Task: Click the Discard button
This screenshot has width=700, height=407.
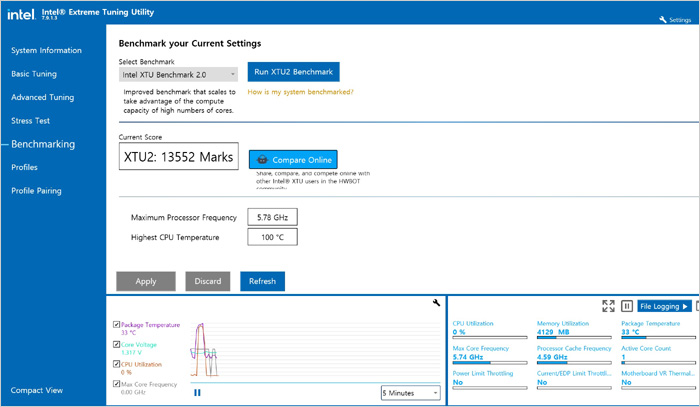Action: 208,281
